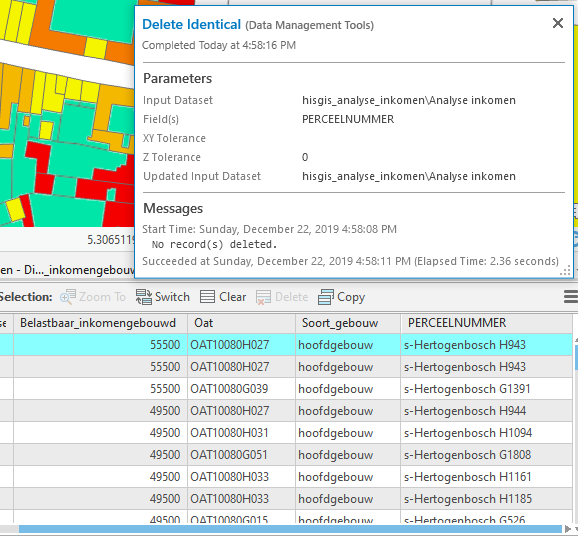The height and width of the screenshot is (536, 578).
Task: Select the table tab ending in _inkomengebouw
Action: pos(67,270)
